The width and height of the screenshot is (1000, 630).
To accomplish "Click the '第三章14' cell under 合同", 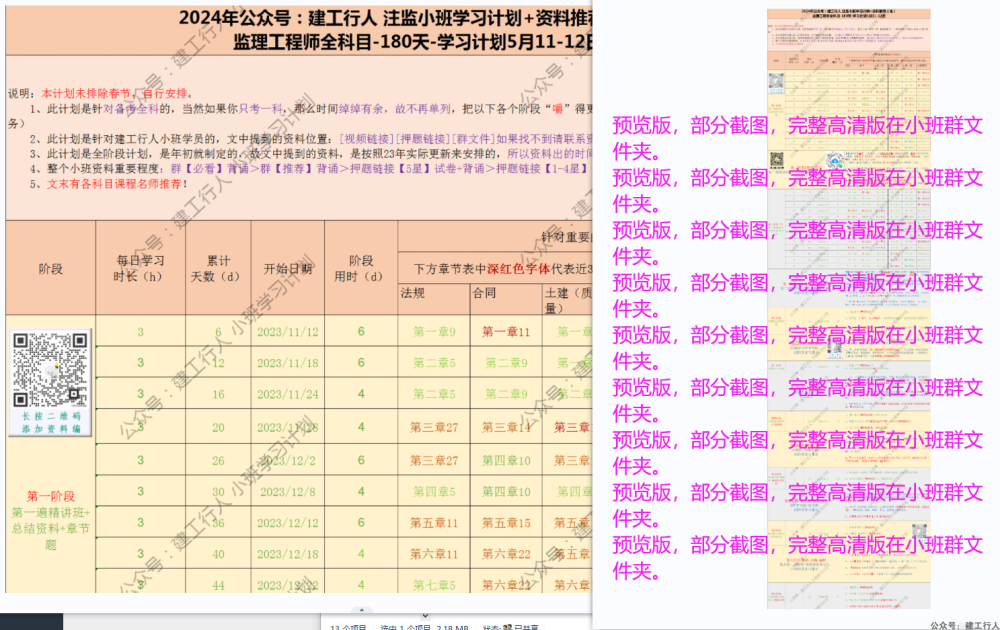I will 506,427.
